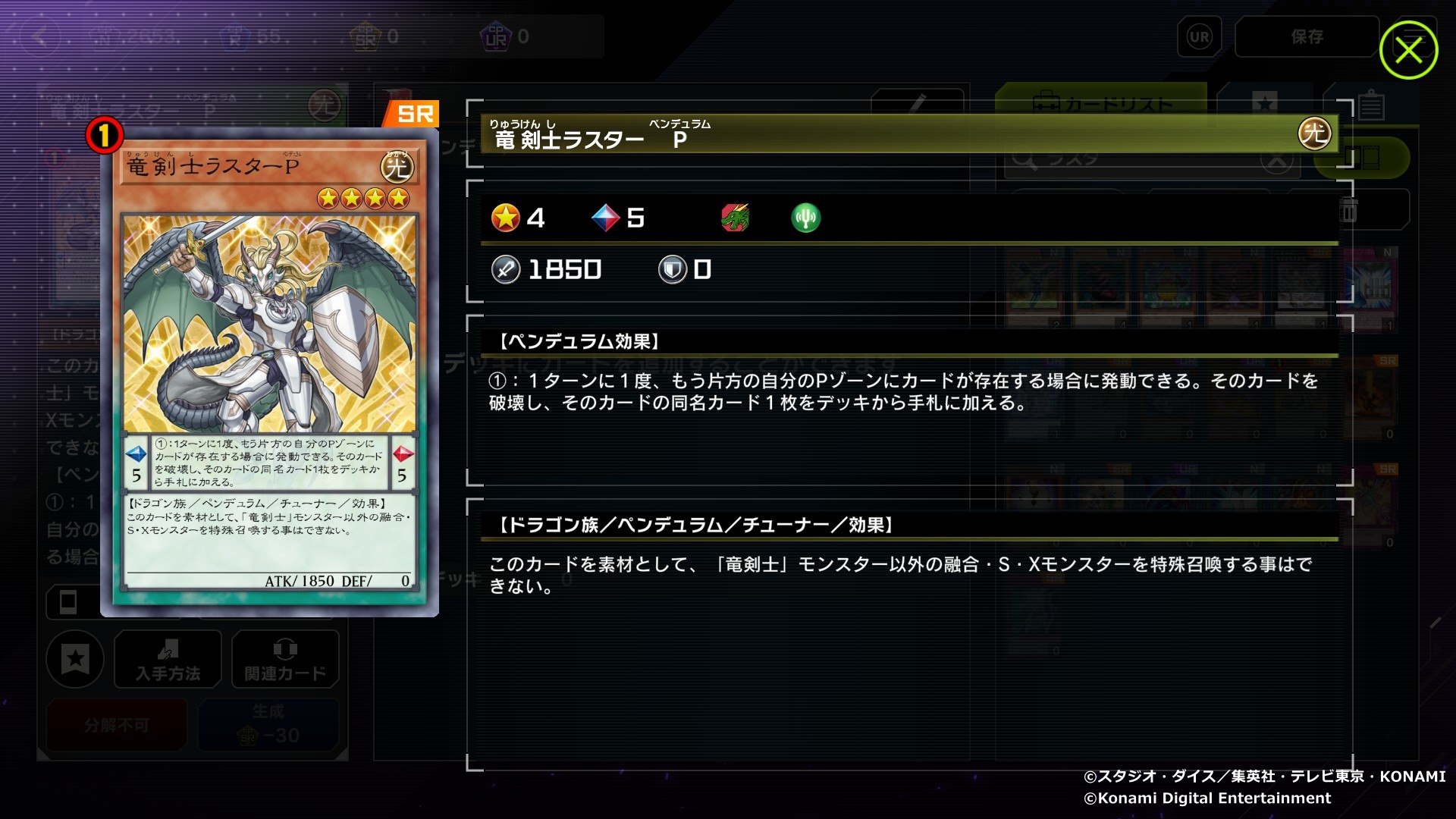Screen dimensions: 1456x819
Task: Click the green Tuner ability icon
Action: (805, 218)
